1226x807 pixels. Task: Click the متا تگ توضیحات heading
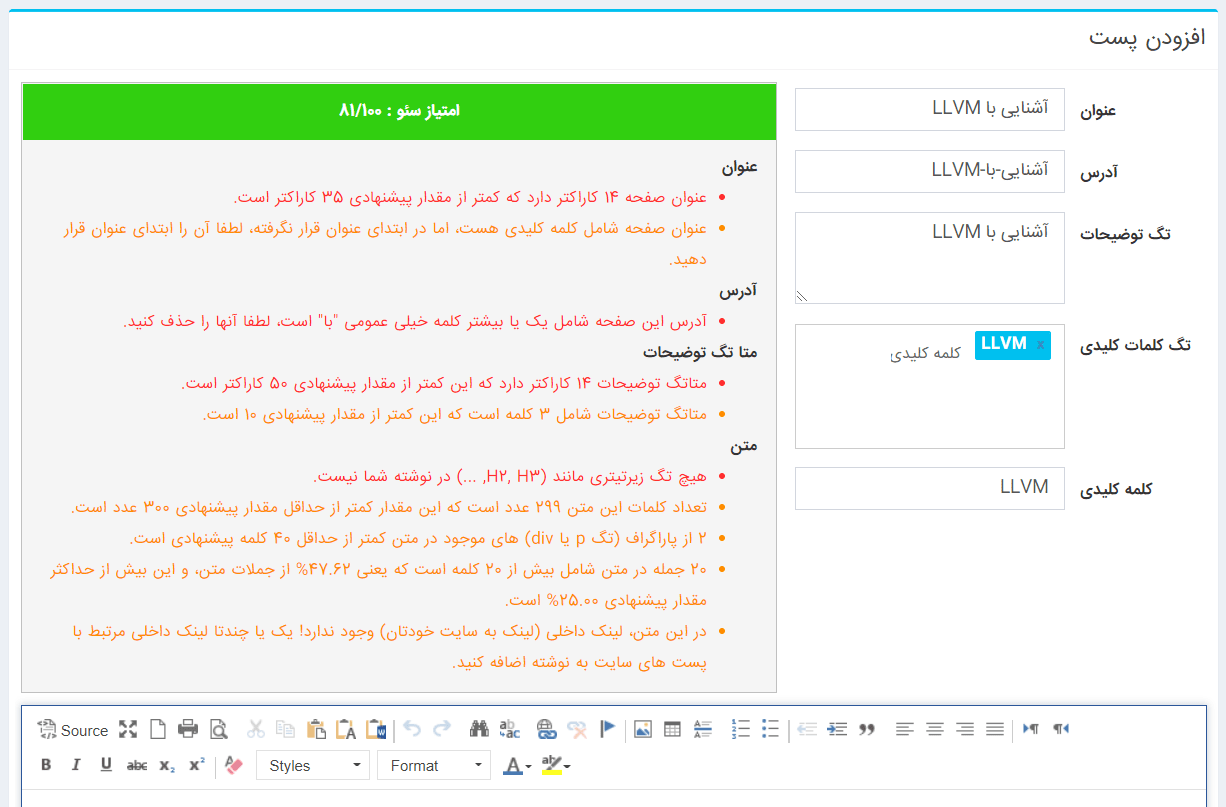coord(700,353)
